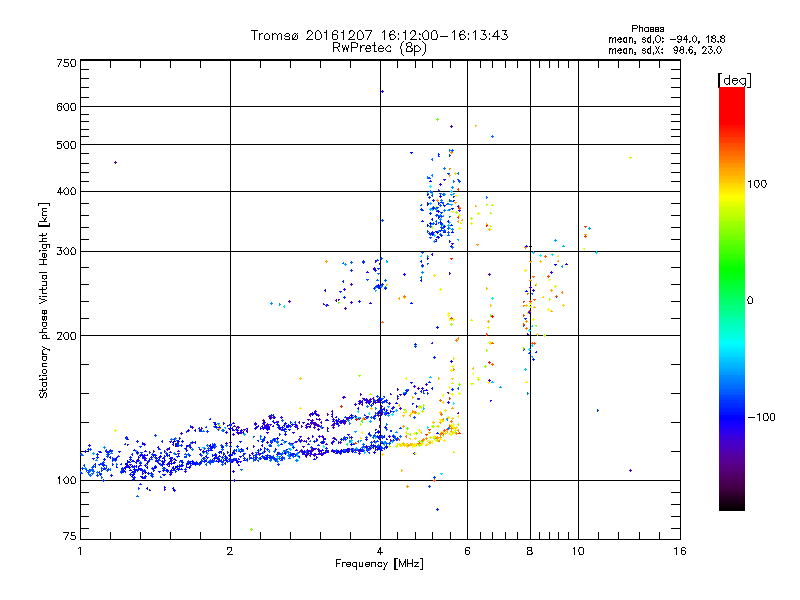Click the y-axis label '500'
The width and height of the screenshot is (800, 600).
67,145
